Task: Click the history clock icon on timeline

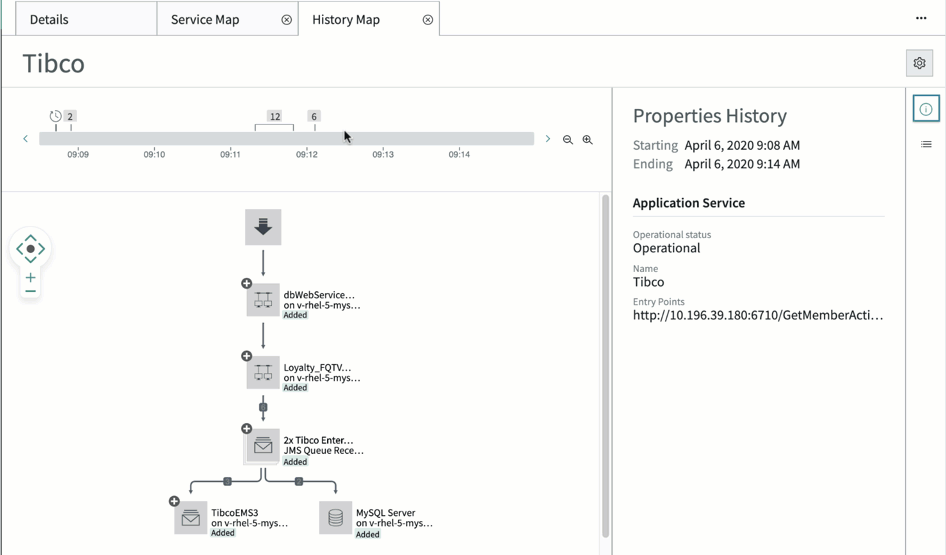Action: [56, 116]
